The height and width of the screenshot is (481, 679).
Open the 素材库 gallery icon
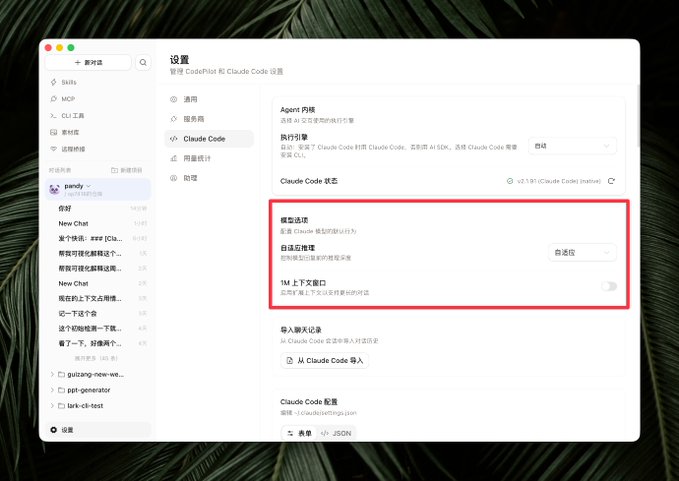point(54,132)
